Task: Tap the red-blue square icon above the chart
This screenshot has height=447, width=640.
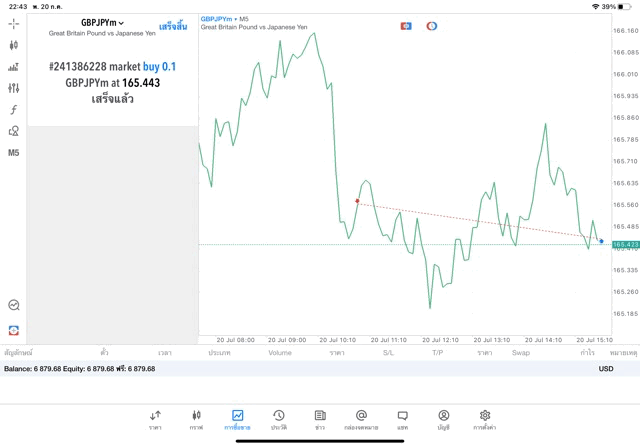Action: point(406,26)
